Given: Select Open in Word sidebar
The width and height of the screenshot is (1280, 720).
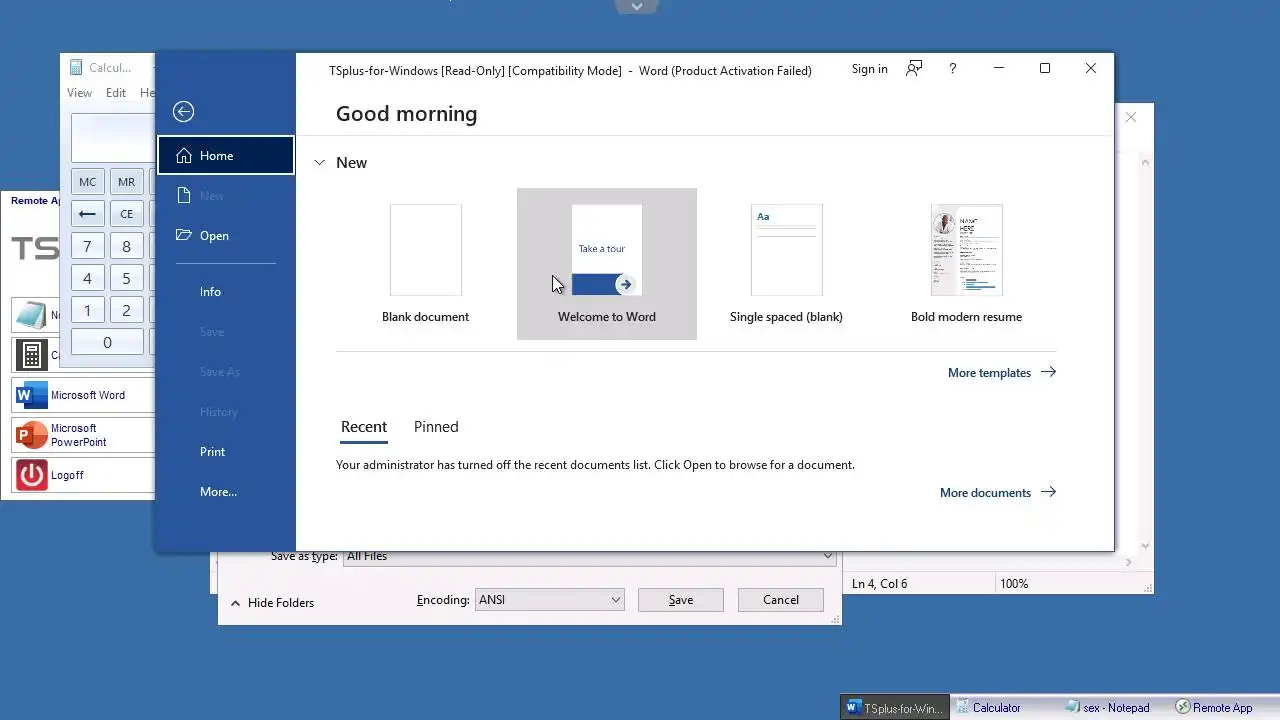Looking at the screenshot, I should click(x=226, y=235).
